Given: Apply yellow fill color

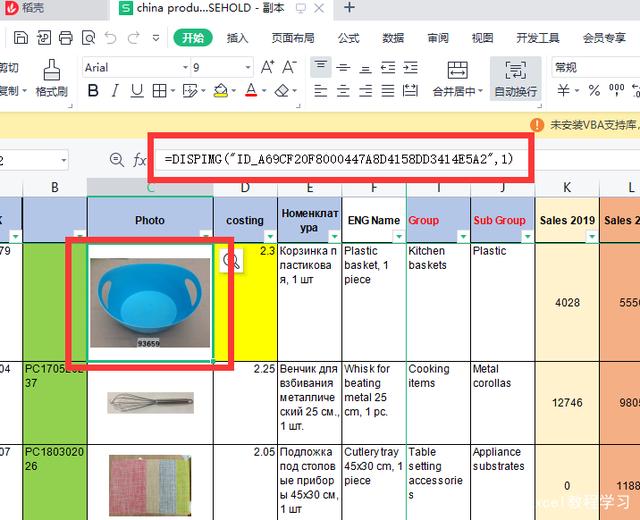Looking at the screenshot, I should point(221,91).
